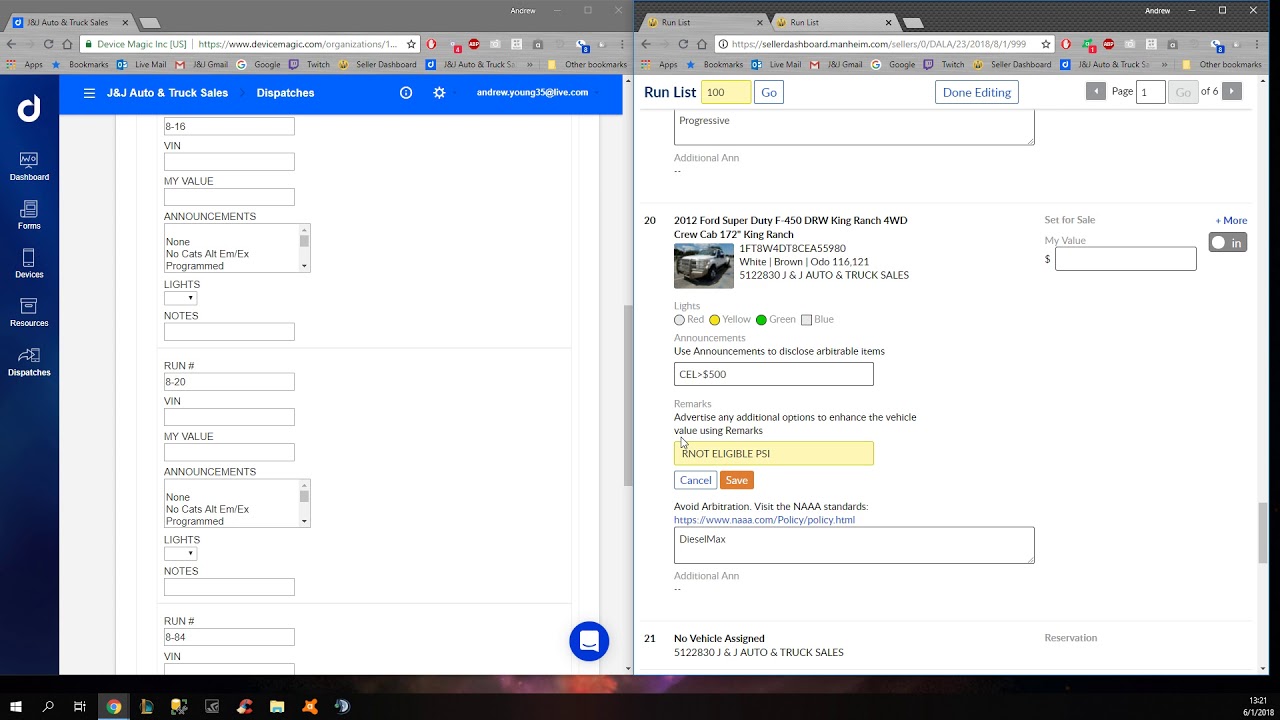1280x720 pixels.
Task: Reload the Manheim Run List page
Action: pos(683,44)
